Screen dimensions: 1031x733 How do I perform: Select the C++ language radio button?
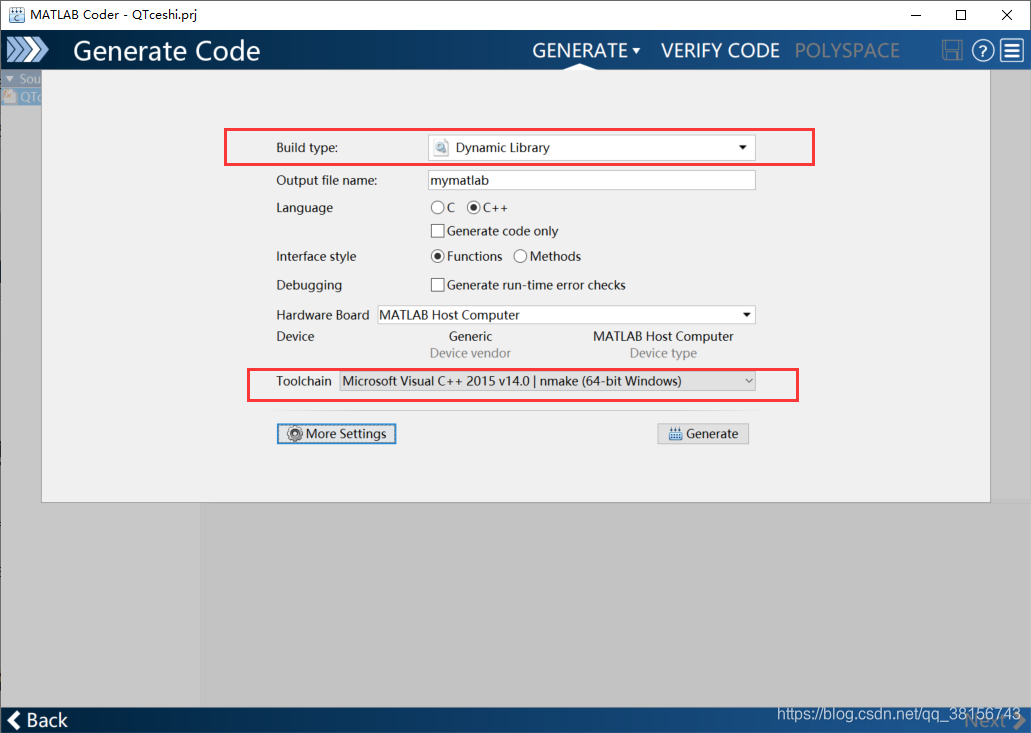(473, 208)
